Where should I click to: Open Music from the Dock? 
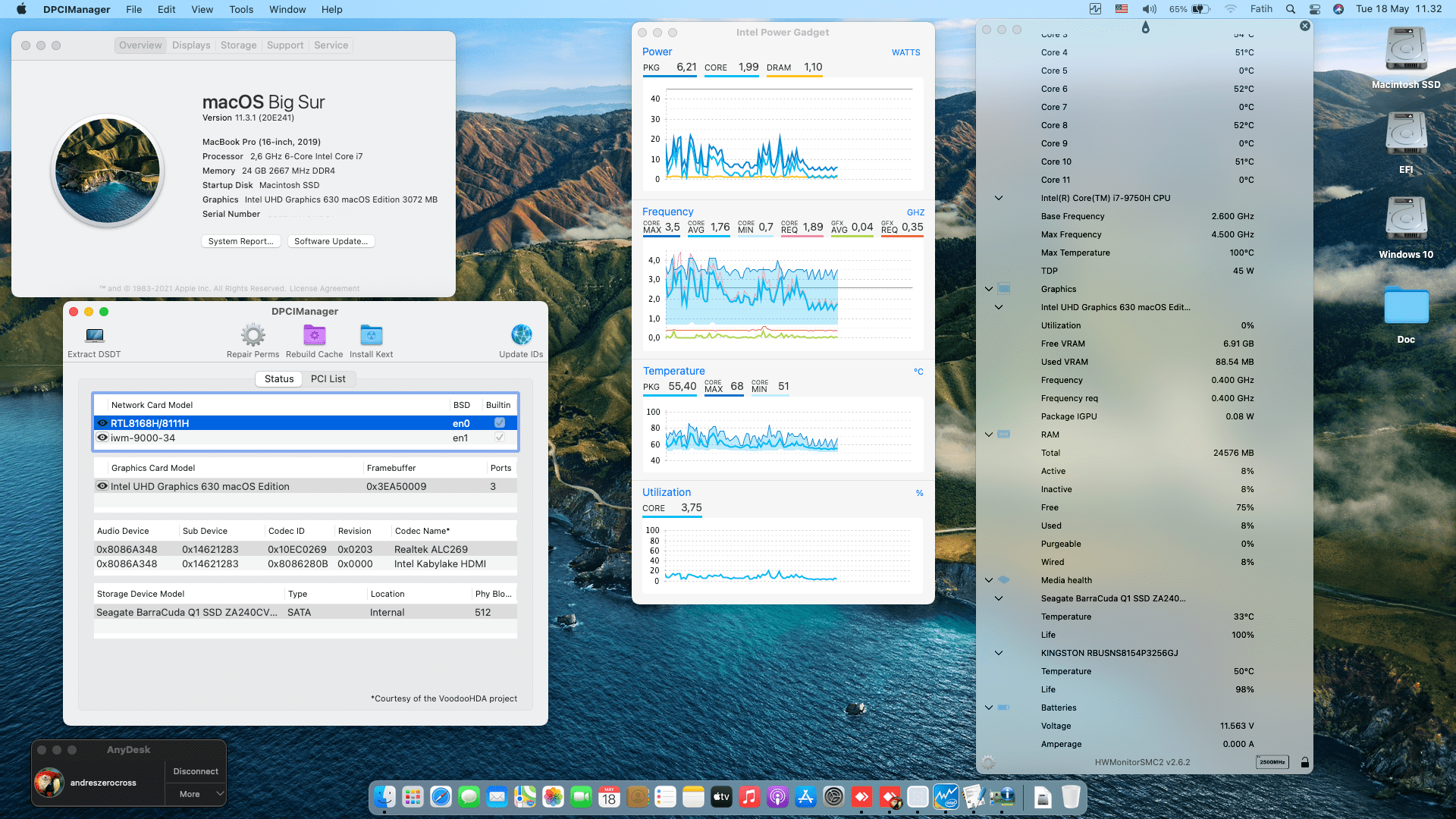[749, 797]
